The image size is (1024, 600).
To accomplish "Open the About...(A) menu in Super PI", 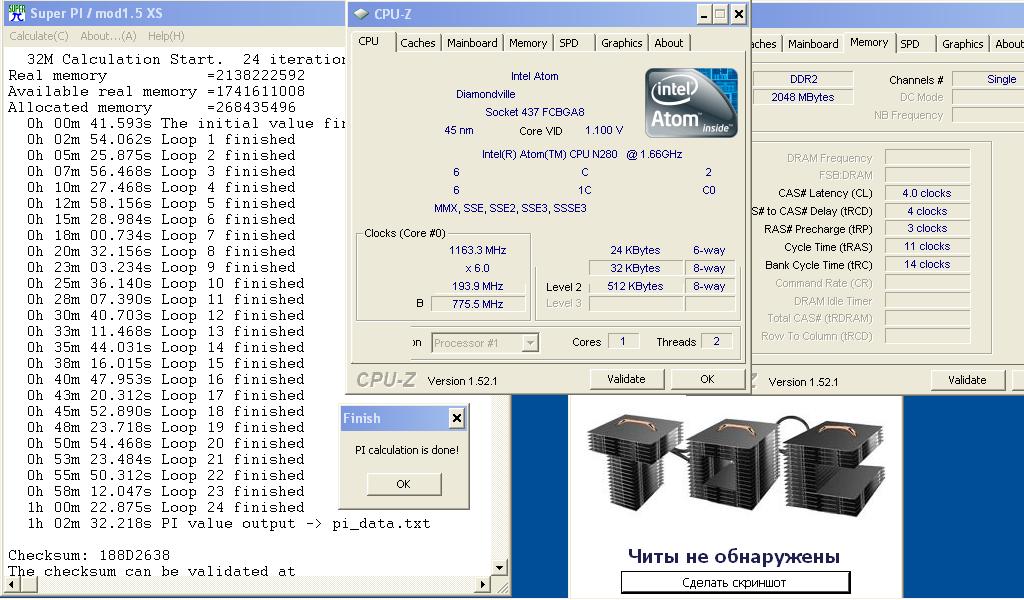I will tap(108, 36).
